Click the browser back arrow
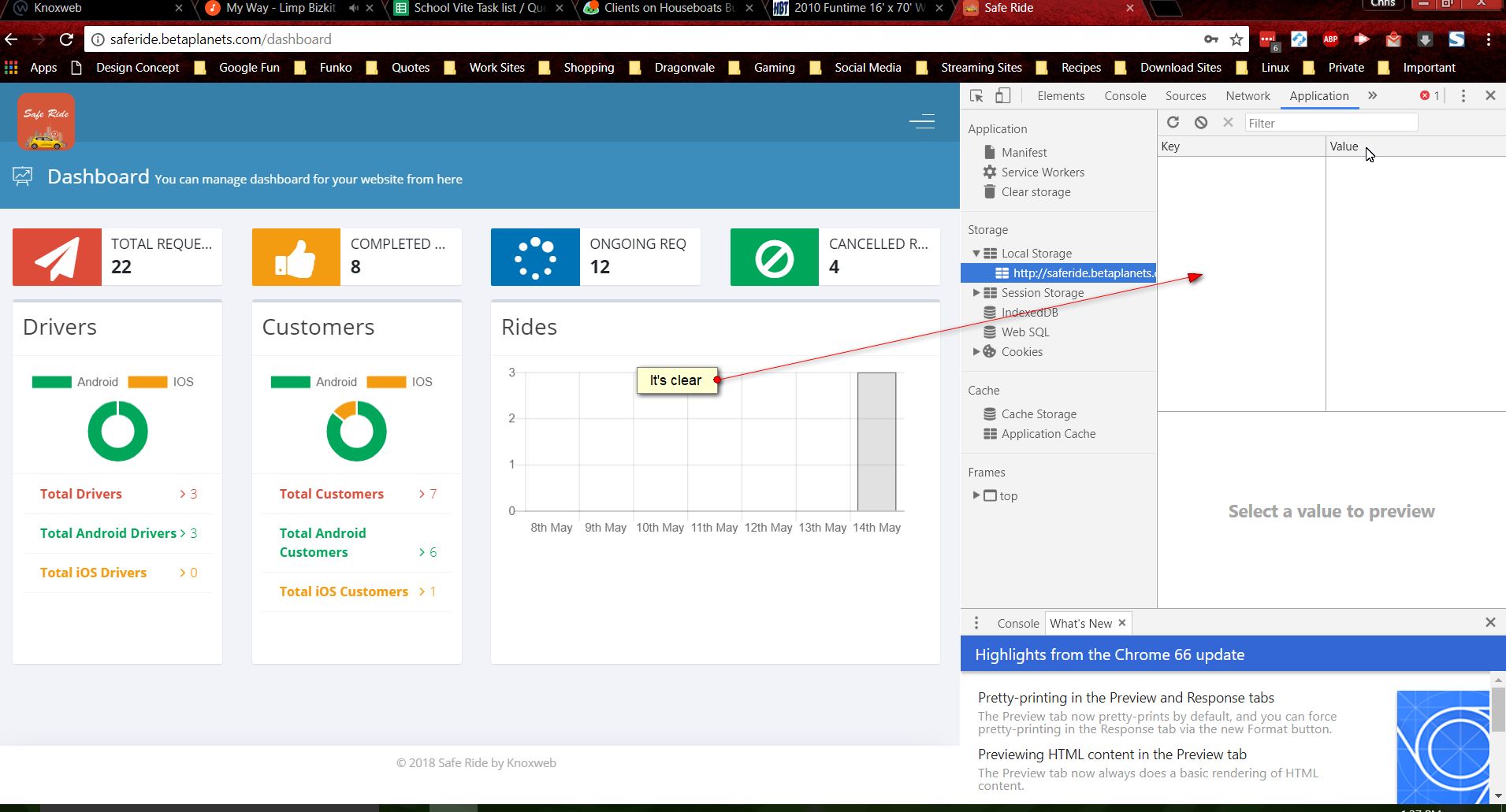Screen dimensions: 1506x812 [x=12, y=39]
